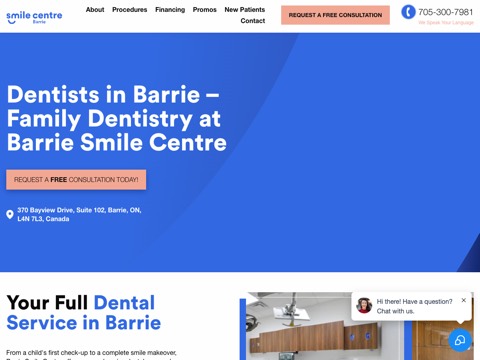The height and width of the screenshot is (360, 480).
Task: Open the chat widget bubble icon
Action: point(460,340)
